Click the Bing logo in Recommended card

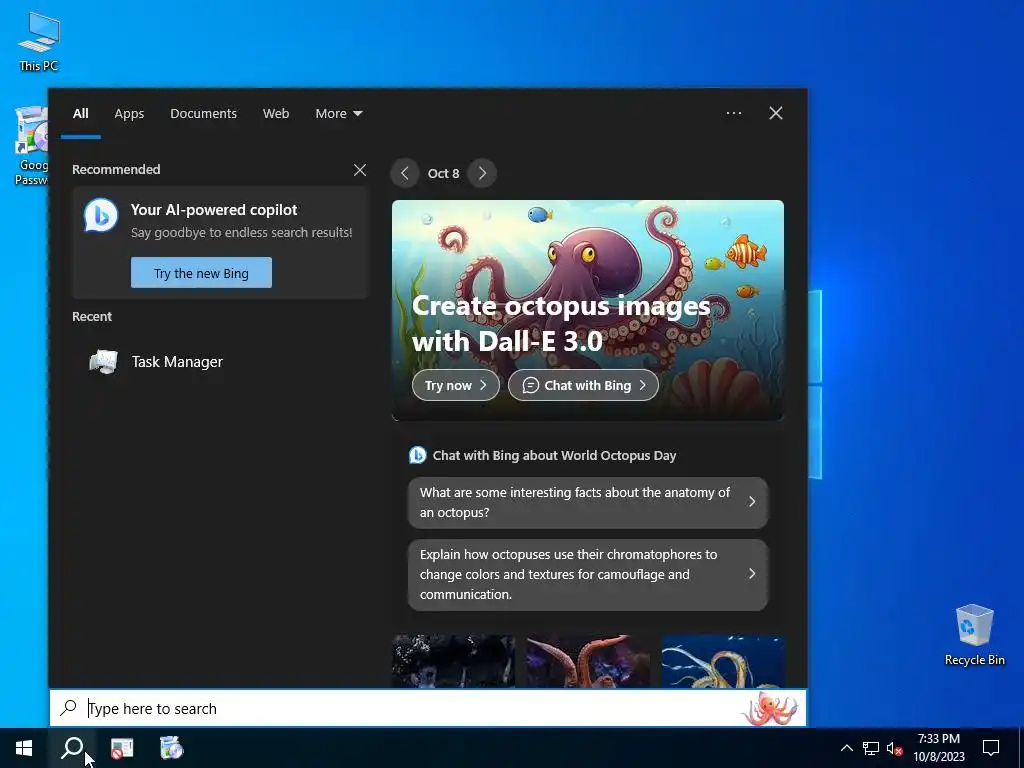tap(101, 215)
